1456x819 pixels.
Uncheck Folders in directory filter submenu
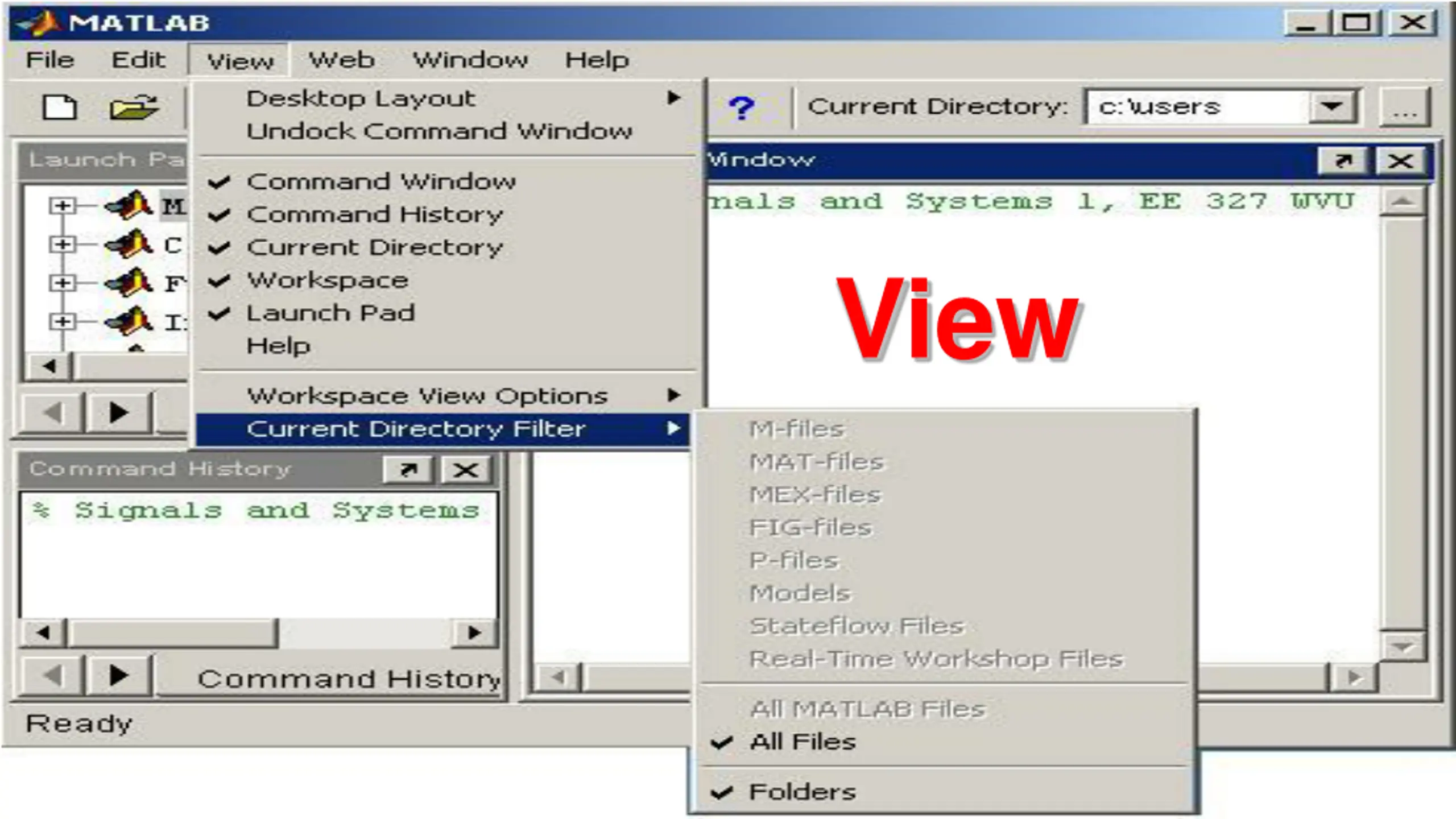pyautogui.click(x=802, y=792)
